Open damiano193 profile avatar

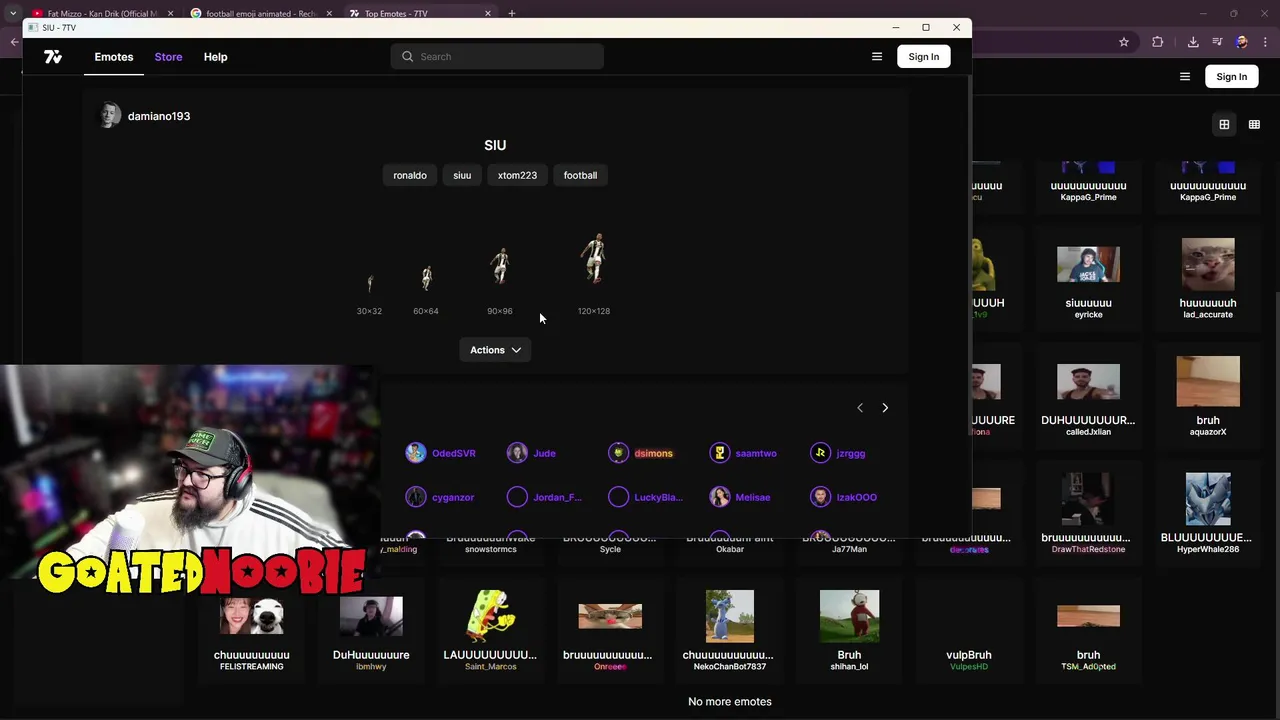tap(109, 116)
